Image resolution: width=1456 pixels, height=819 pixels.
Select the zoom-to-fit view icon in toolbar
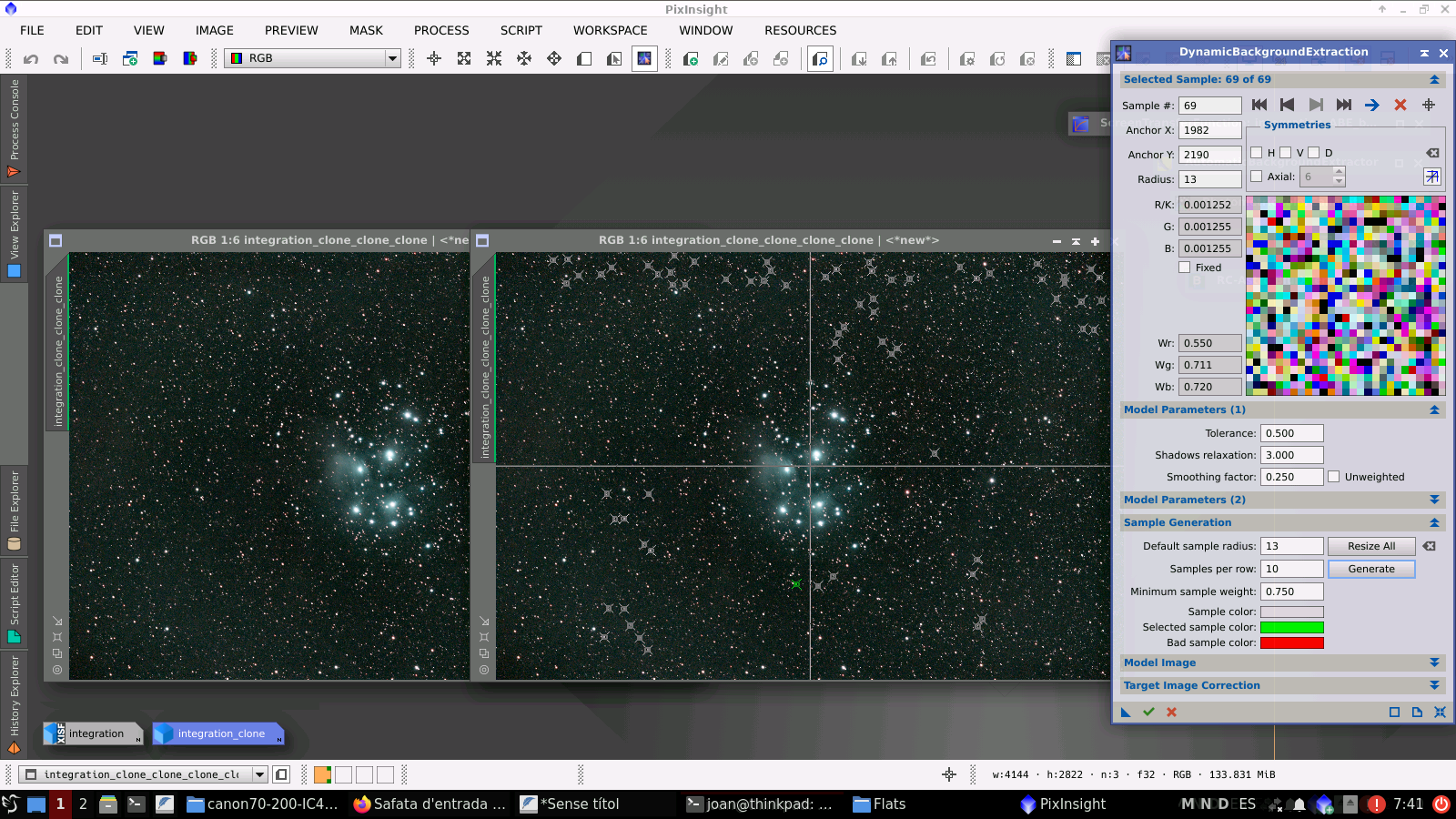pos(464,58)
